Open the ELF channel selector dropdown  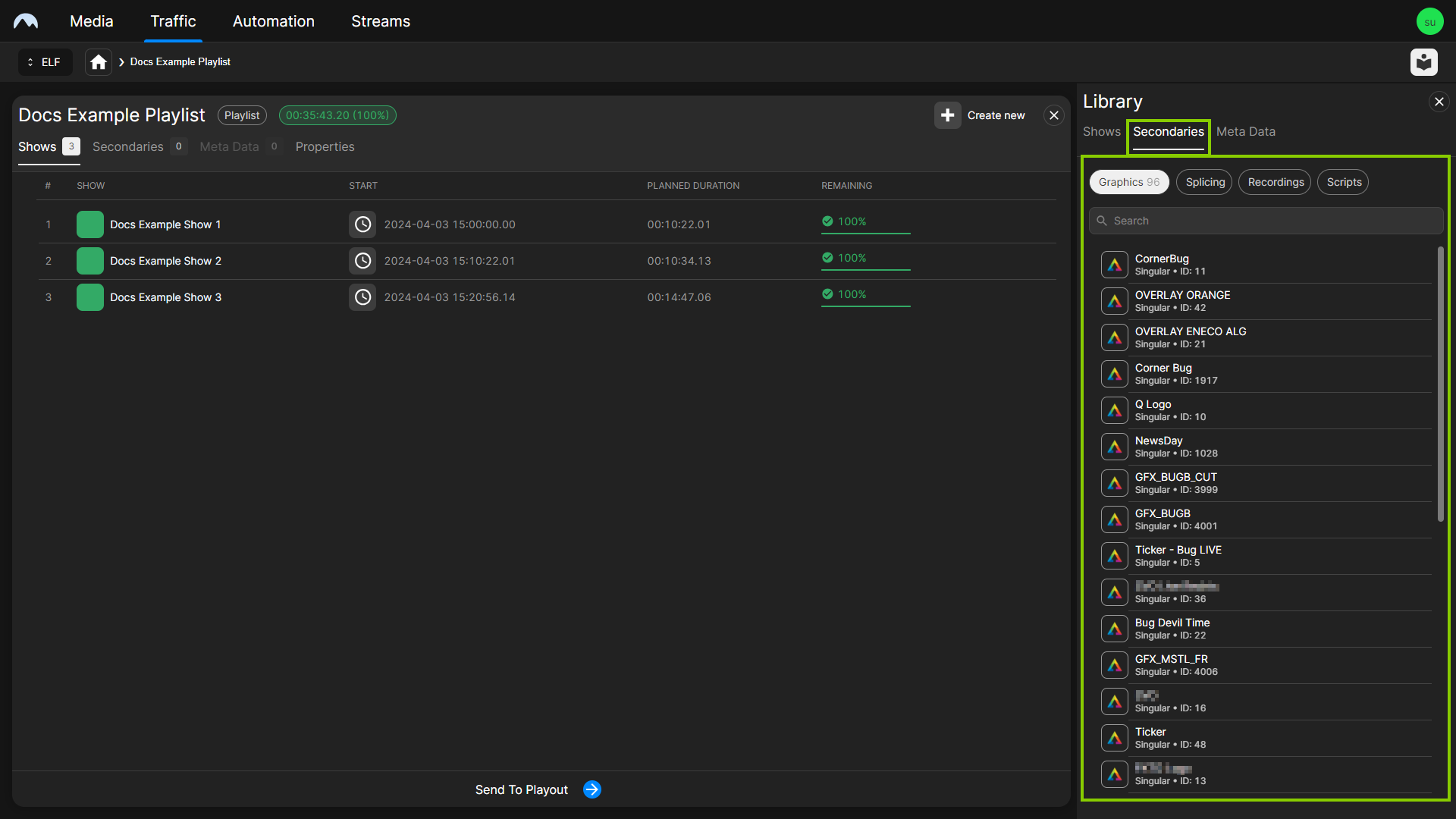pos(45,62)
